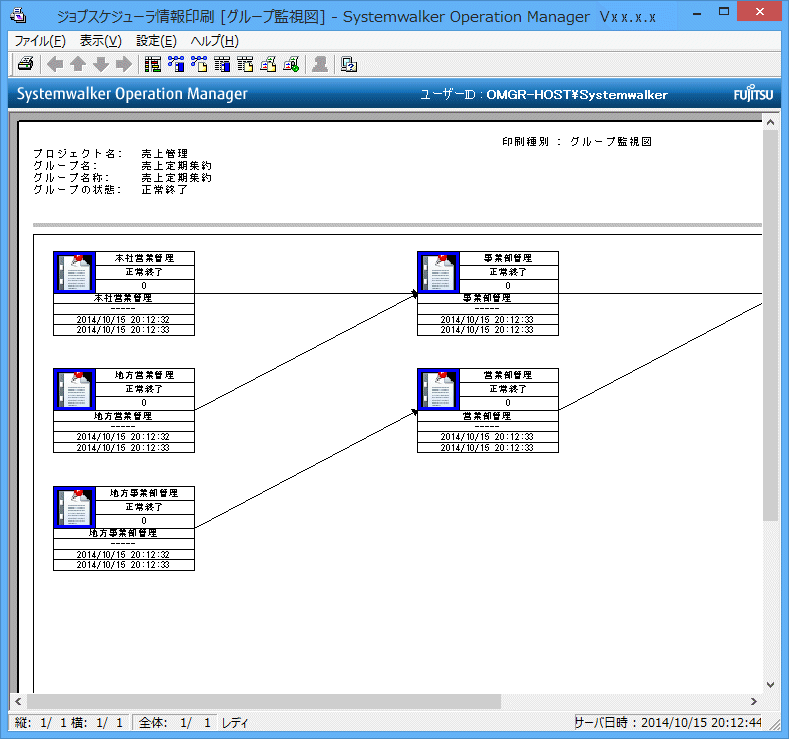This screenshot has width=789, height=739.
Task: Click the code value 0 in 地方営業管理 node
Action: [x=144, y=403]
